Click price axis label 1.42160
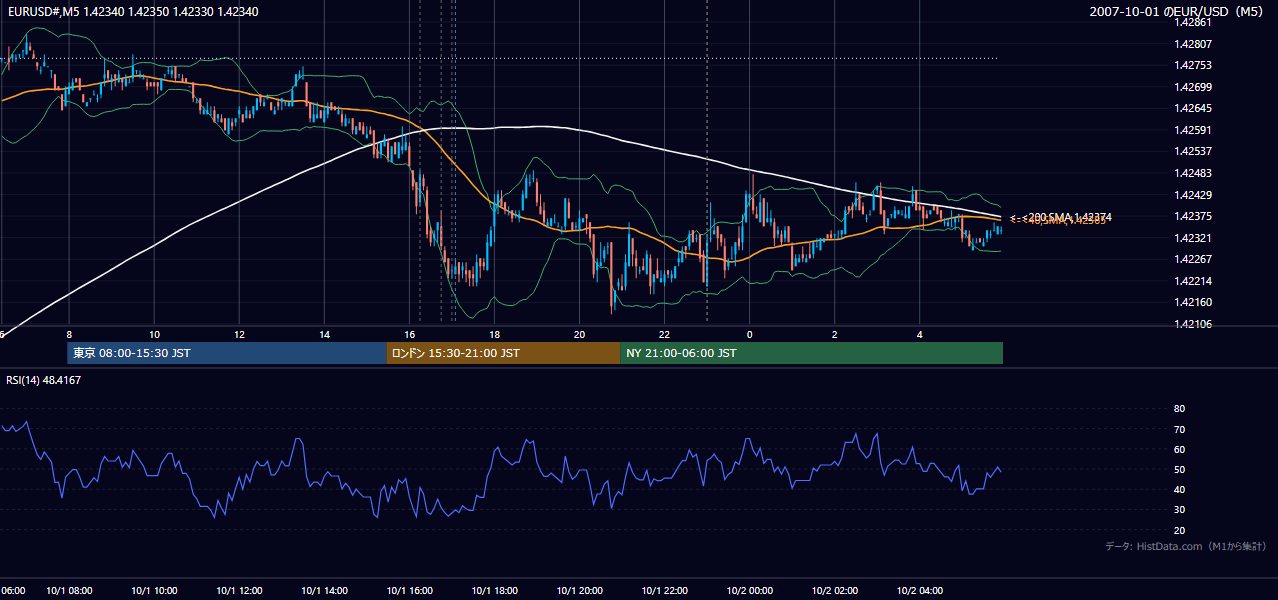The image size is (1278, 600). pos(1193,302)
